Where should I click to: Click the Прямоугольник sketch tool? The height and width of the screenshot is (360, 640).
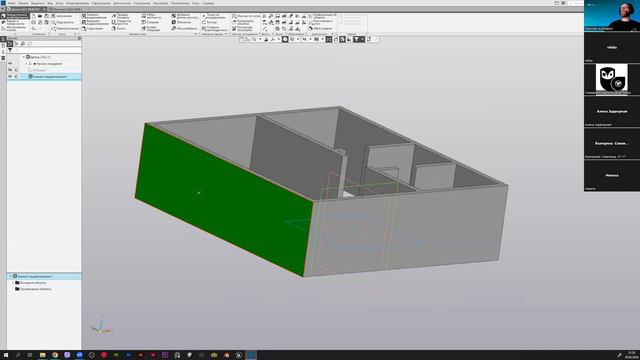[x=65, y=29]
